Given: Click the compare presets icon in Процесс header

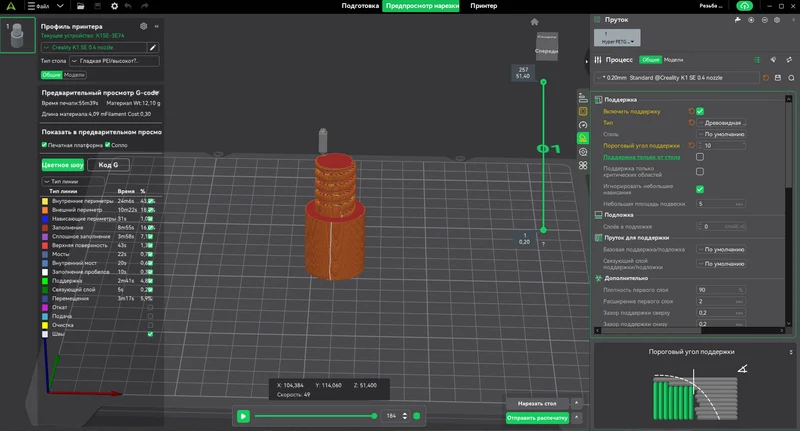Looking at the screenshot, I should (789, 60).
